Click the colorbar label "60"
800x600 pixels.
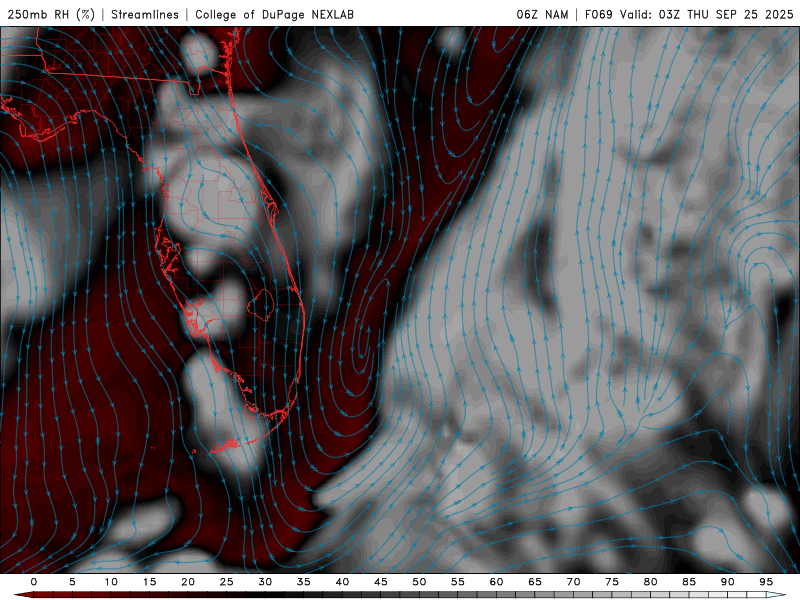(496, 582)
